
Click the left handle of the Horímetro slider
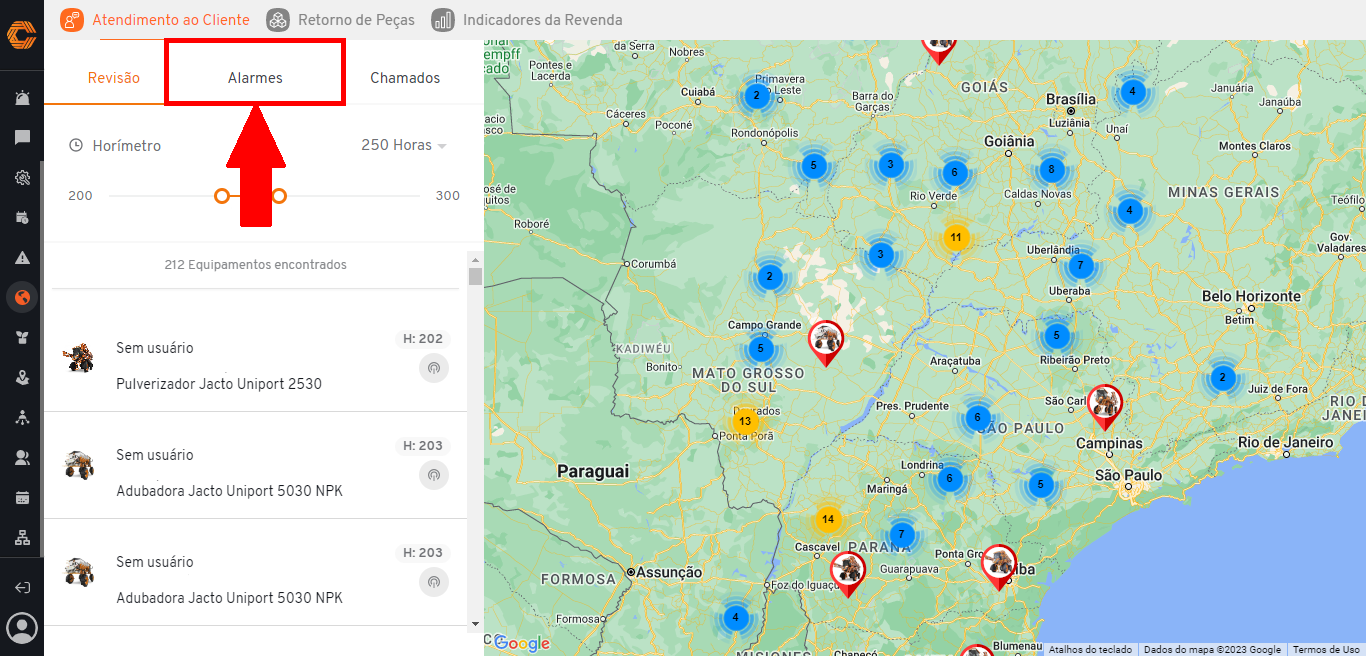pyautogui.click(x=222, y=196)
